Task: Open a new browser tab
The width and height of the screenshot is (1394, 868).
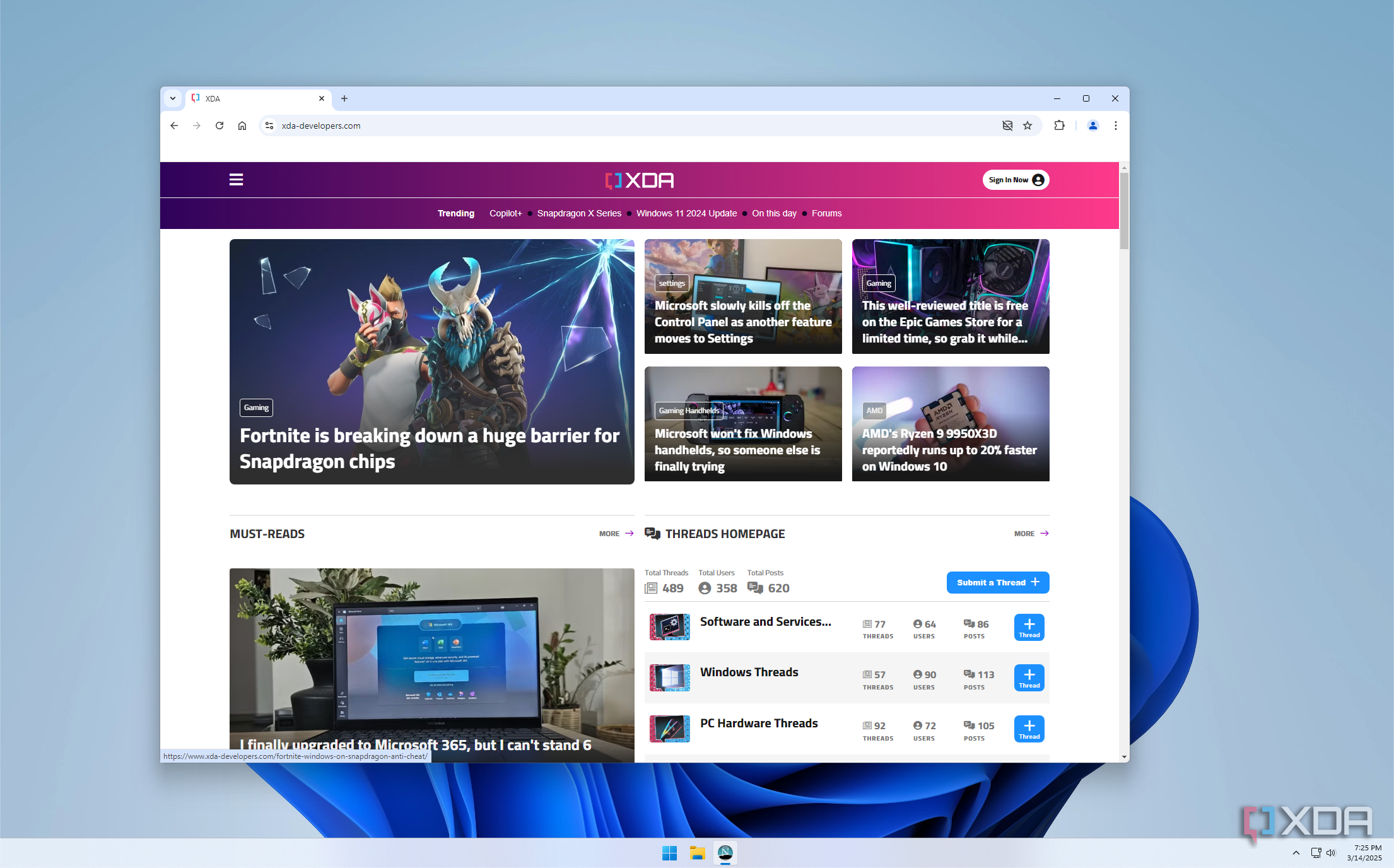Action: click(344, 98)
